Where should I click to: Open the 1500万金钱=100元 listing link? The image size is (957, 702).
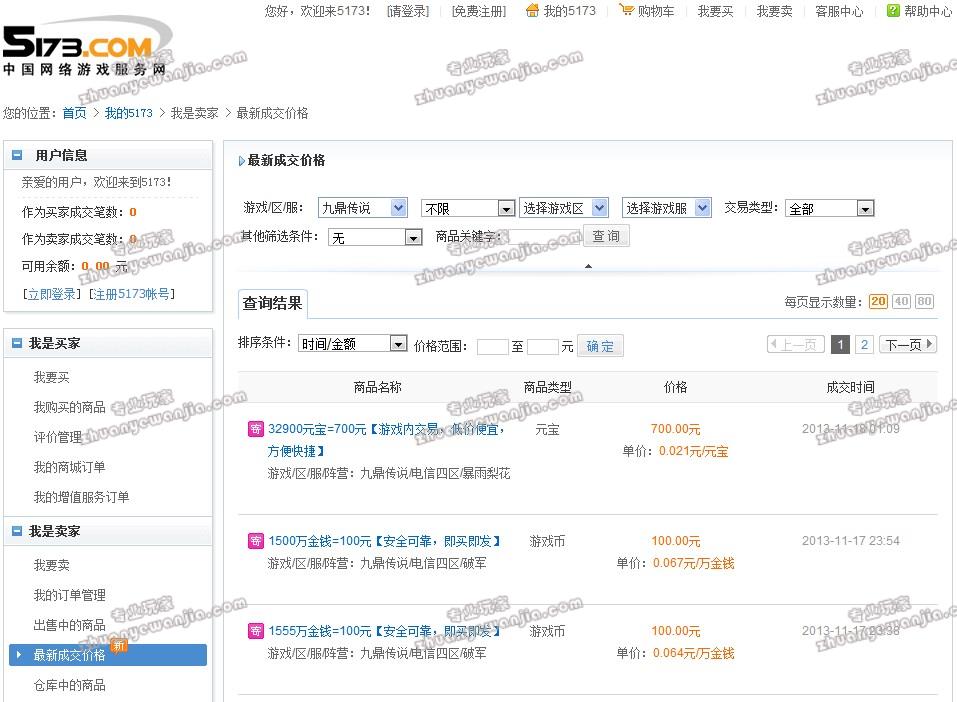(x=385, y=541)
